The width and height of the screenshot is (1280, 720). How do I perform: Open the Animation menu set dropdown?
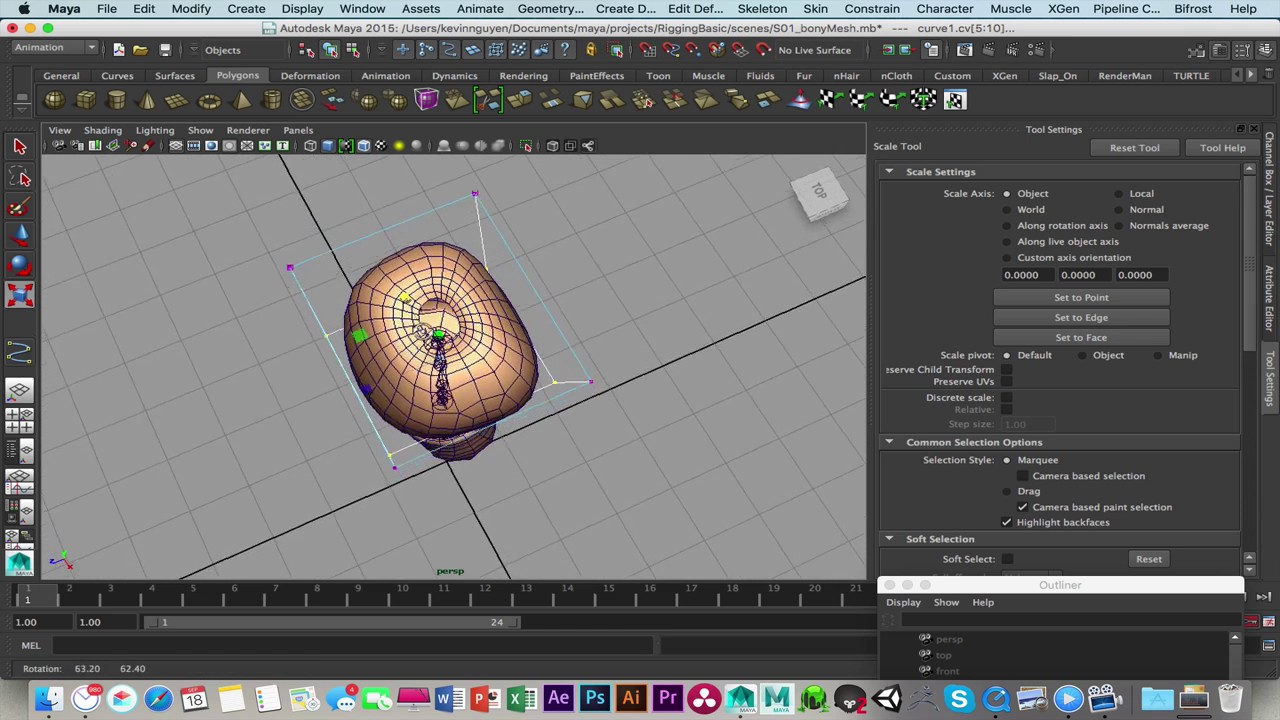click(55, 48)
